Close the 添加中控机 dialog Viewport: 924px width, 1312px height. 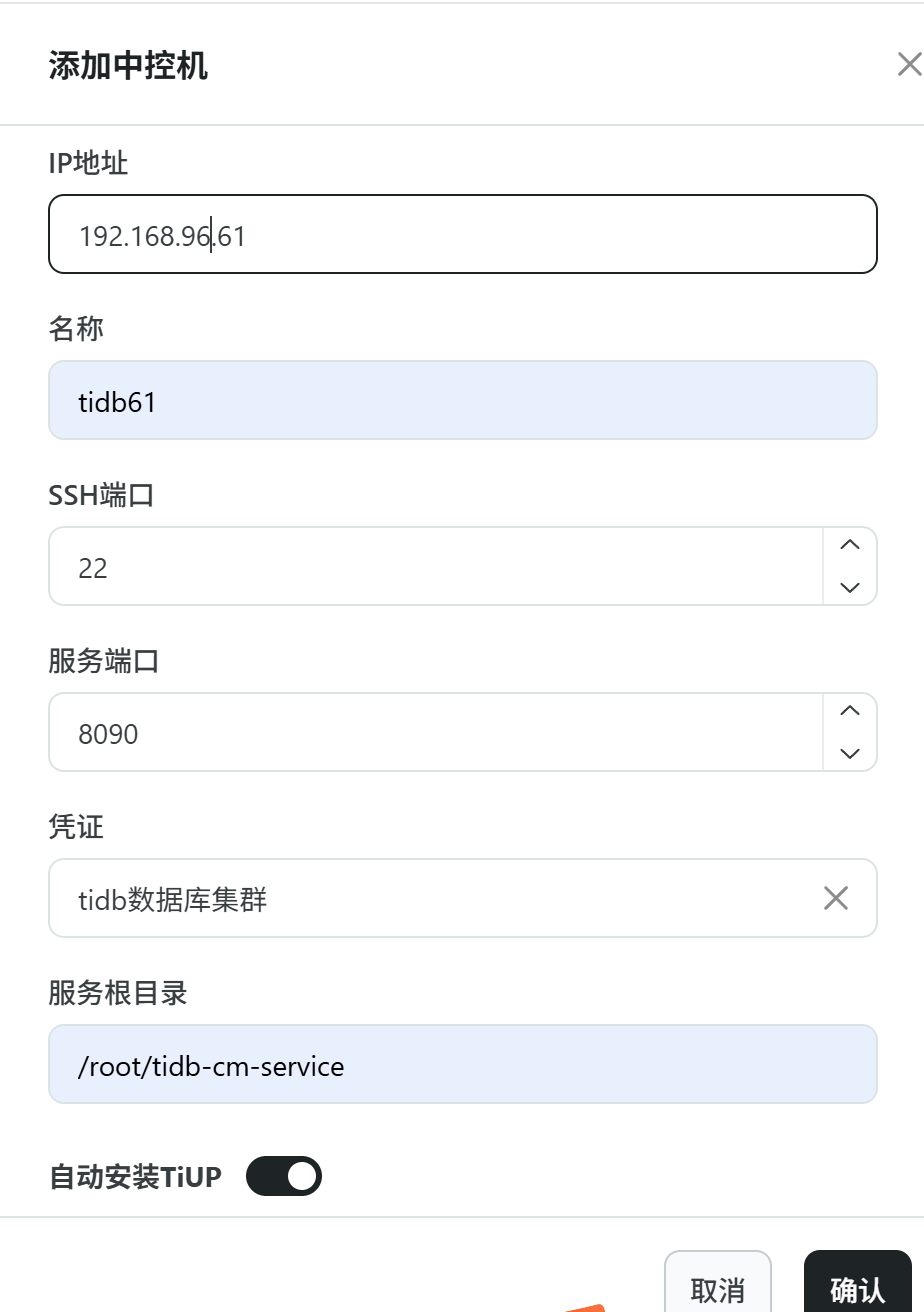908,65
